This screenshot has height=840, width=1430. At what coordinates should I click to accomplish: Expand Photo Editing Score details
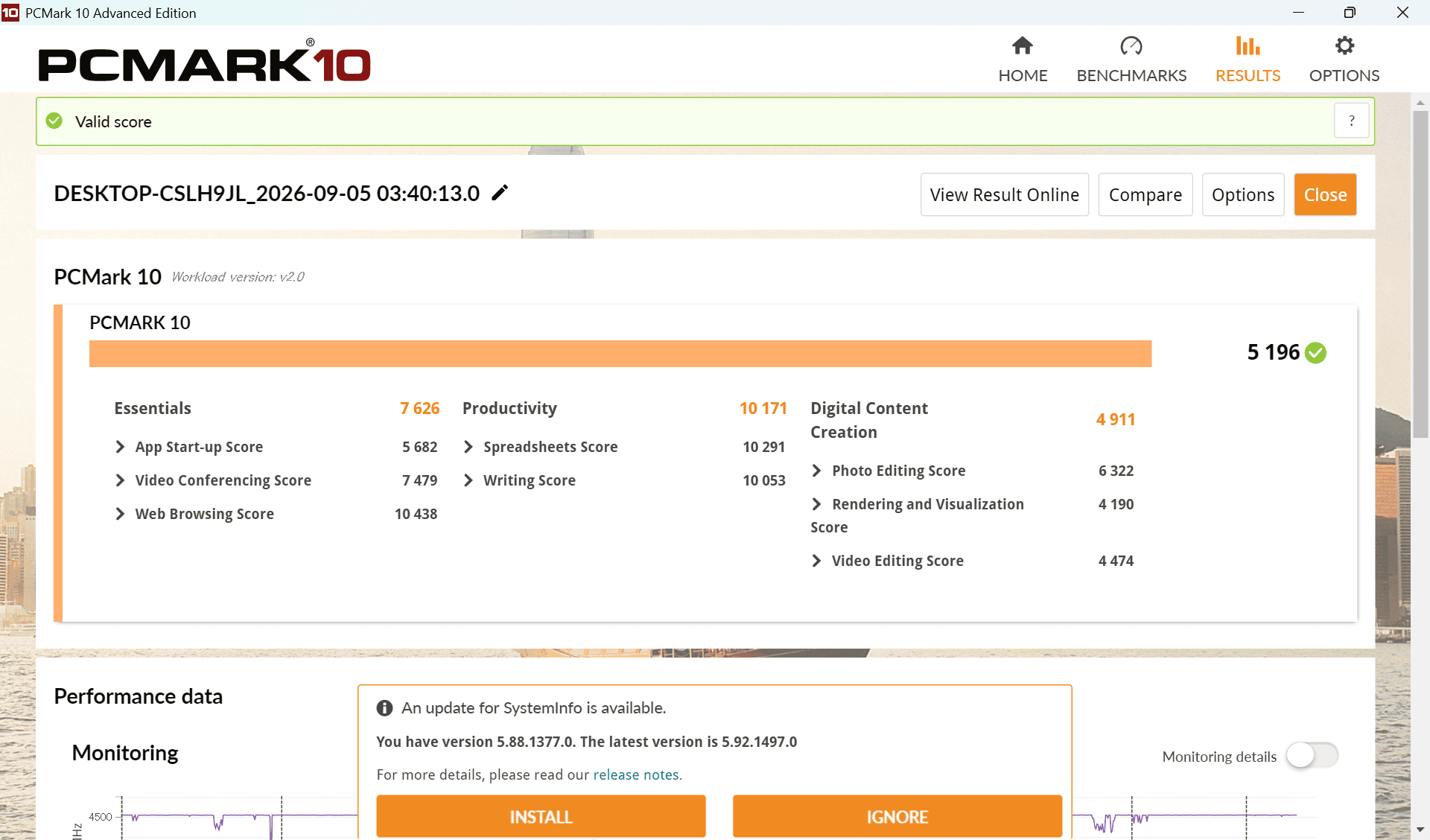click(x=816, y=471)
